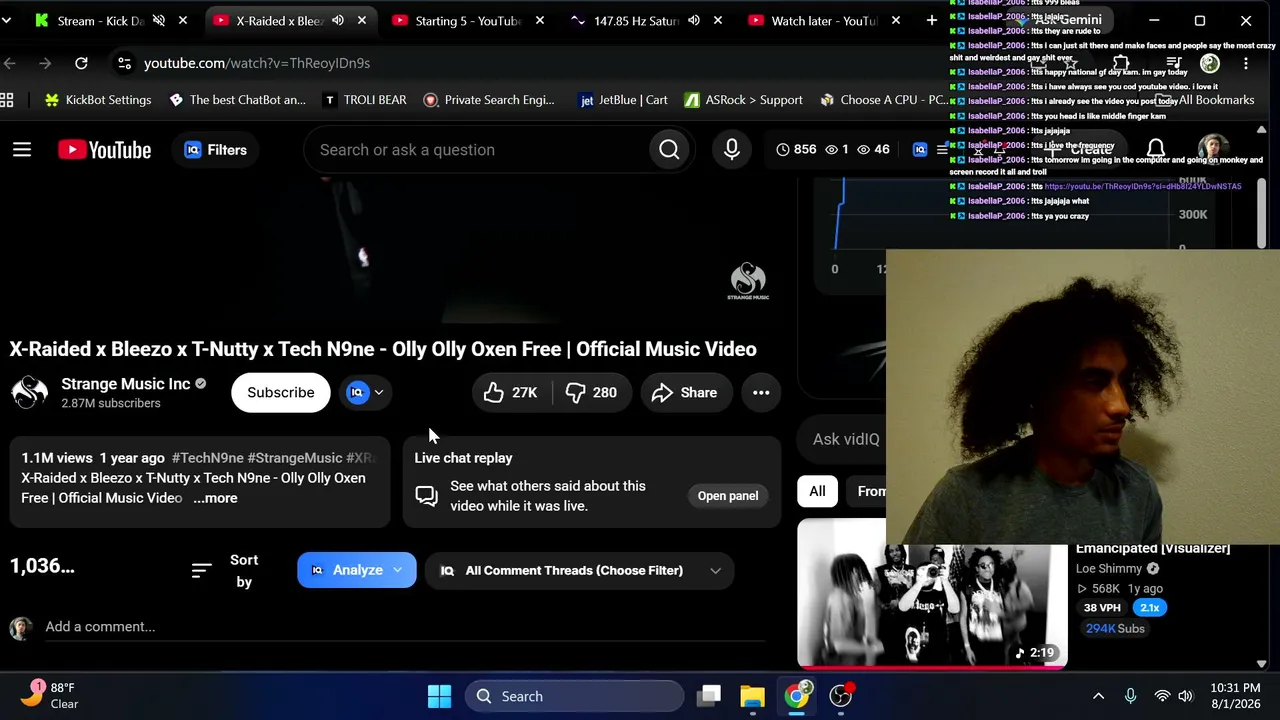Viewport: 1280px width, 720px height.
Task: Expand the description with ...more
Action: tap(215, 498)
